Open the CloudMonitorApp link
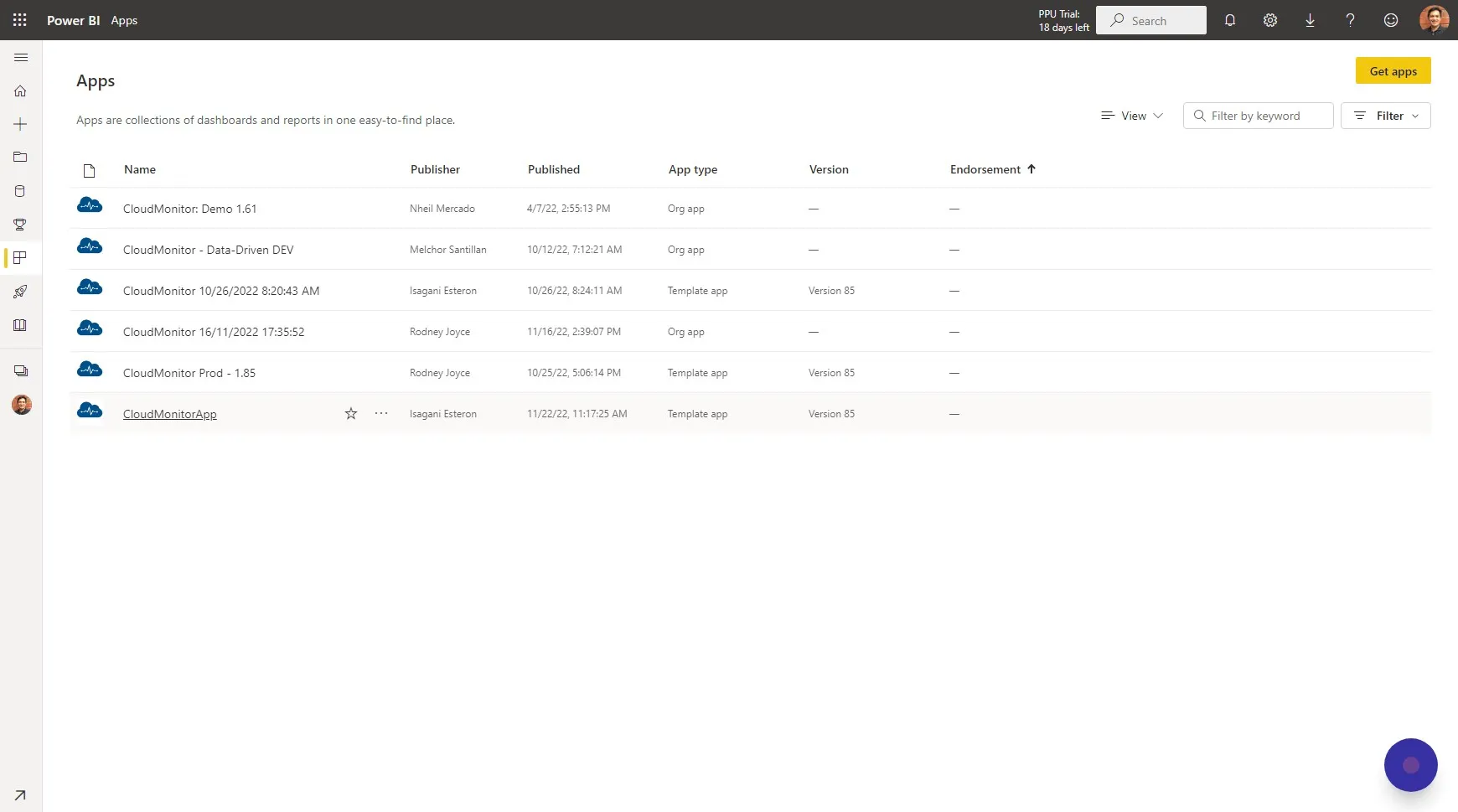The image size is (1458, 812). coord(170,414)
